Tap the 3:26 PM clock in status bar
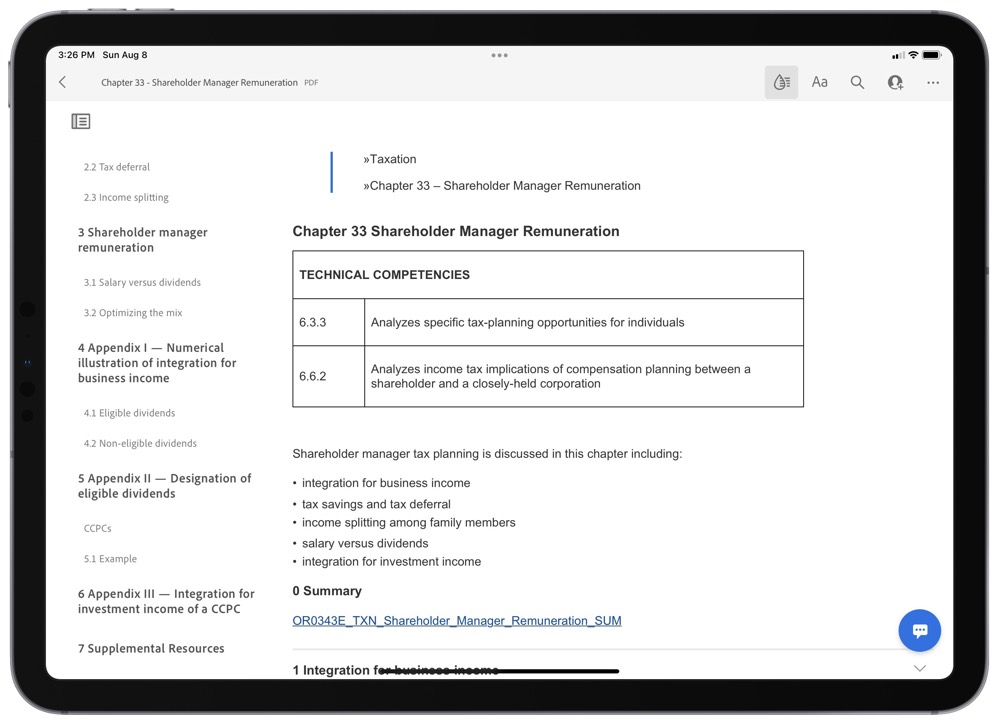The height and width of the screenshot is (725, 1000). click(77, 55)
